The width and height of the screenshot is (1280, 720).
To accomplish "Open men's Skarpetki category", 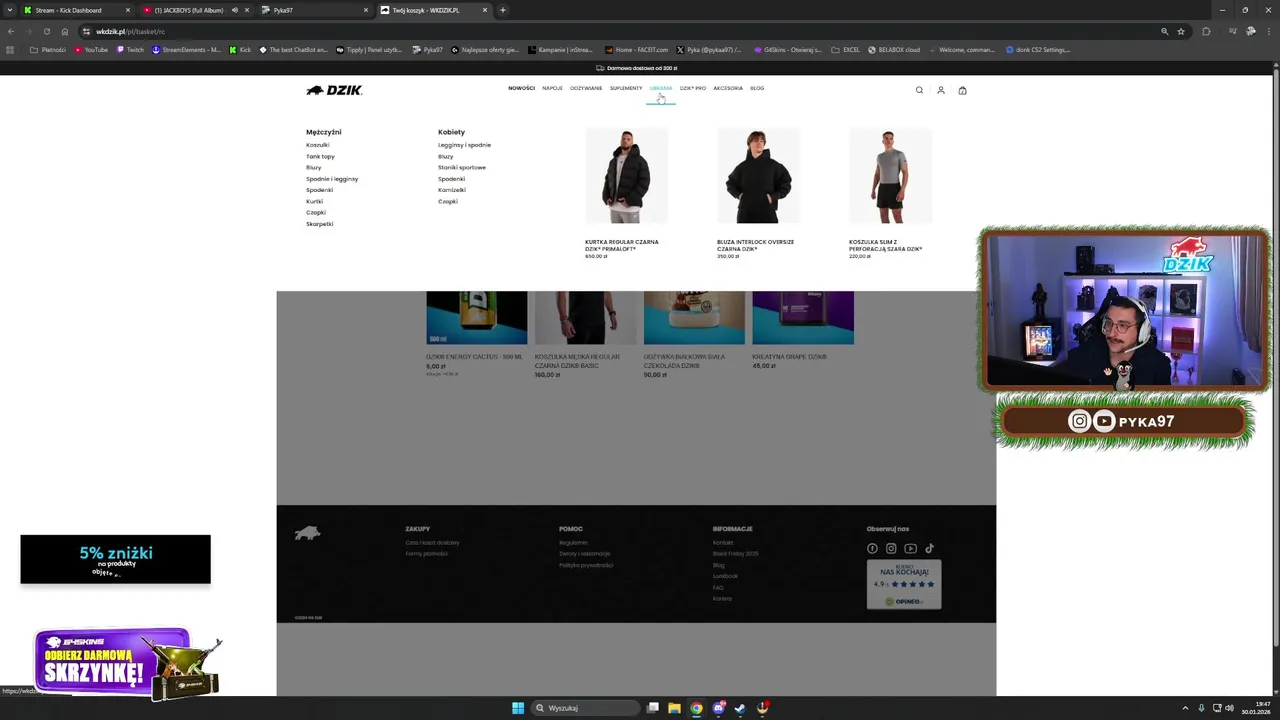I will (320, 224).
